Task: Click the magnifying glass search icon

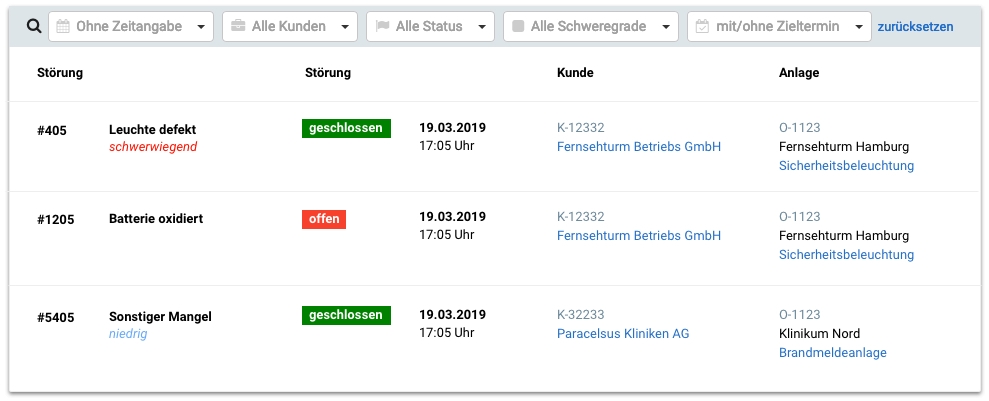Action: tap(33, 26)
